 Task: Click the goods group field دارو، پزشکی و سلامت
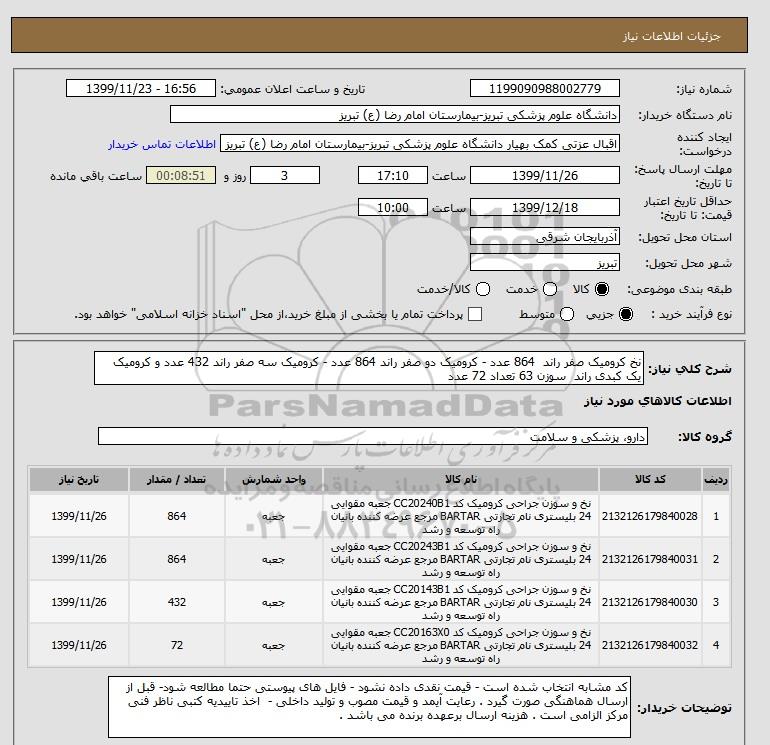[373, 436]
